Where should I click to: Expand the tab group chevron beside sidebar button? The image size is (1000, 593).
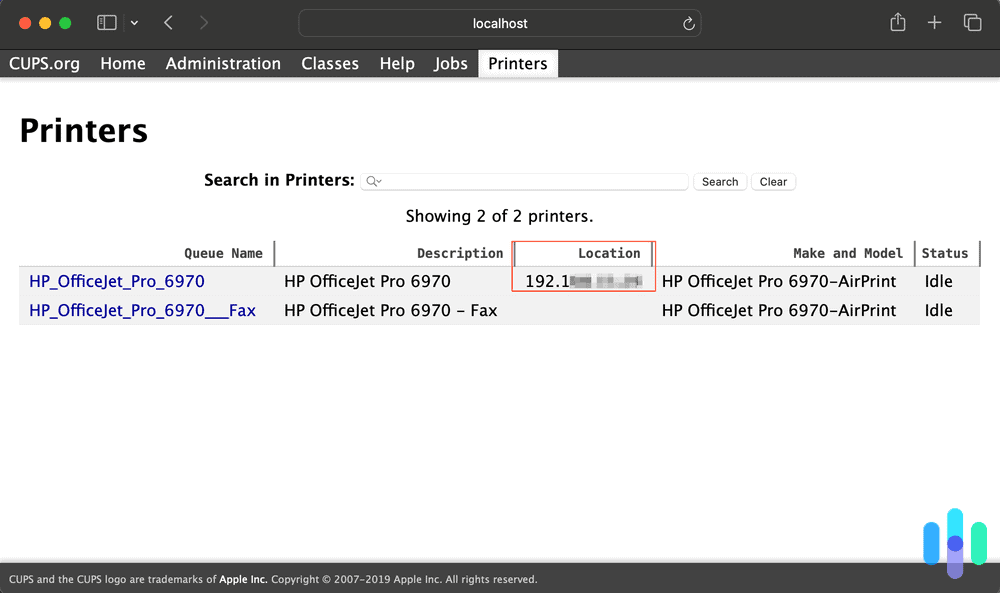[x=133, y=22]
